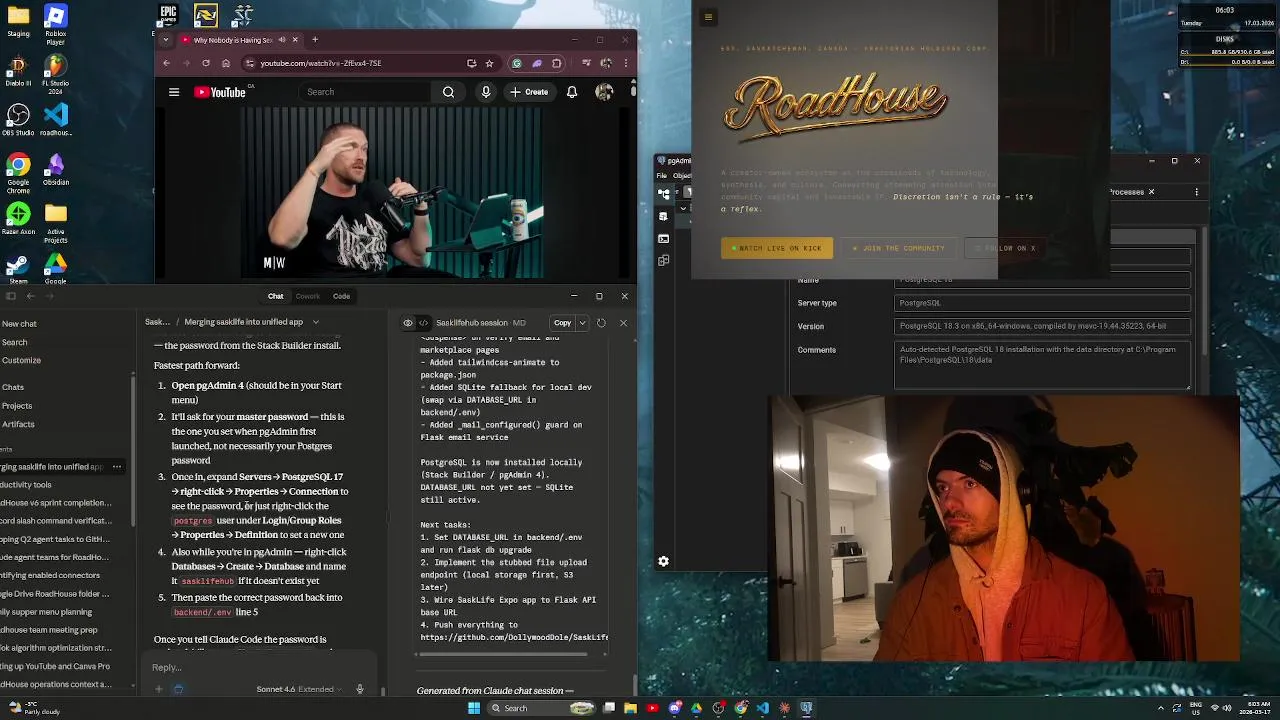The height and width of the screenshot is (720, 1280).
Task: Open pgAdmin File menu
Action: coord(662,176)
